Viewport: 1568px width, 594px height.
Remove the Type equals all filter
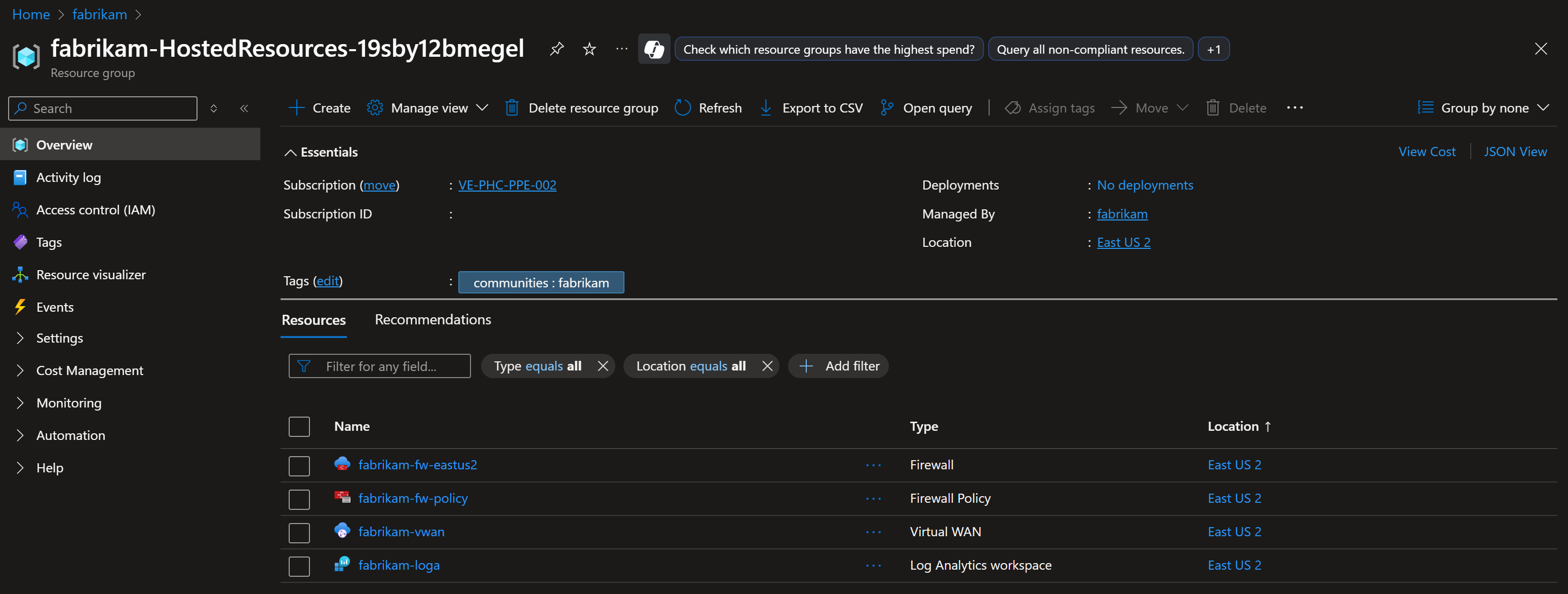(603, 366)
